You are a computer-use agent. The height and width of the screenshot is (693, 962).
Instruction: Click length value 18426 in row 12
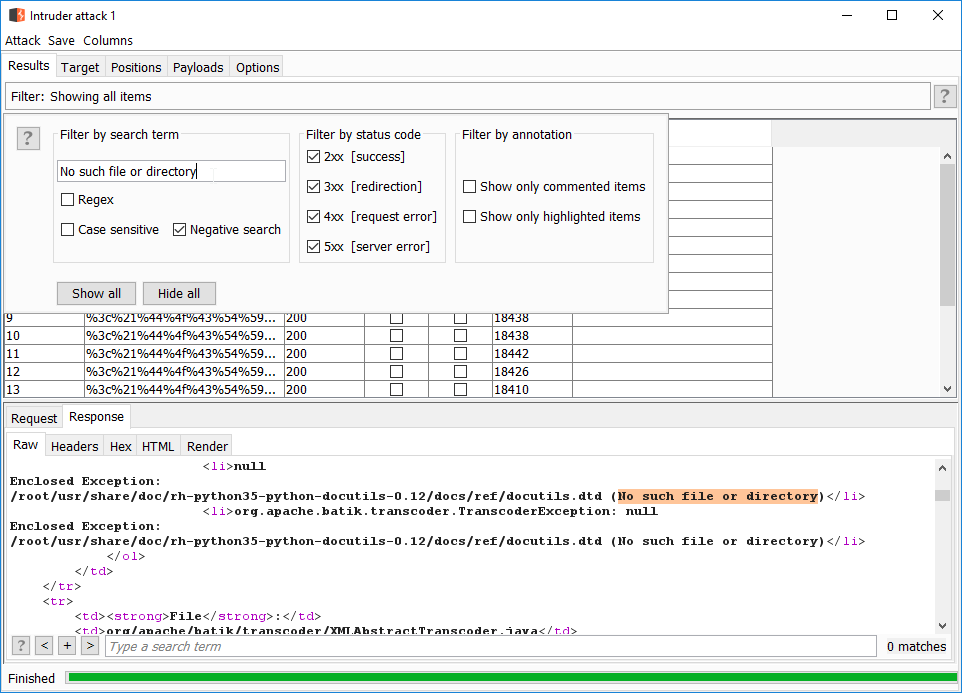512,372
